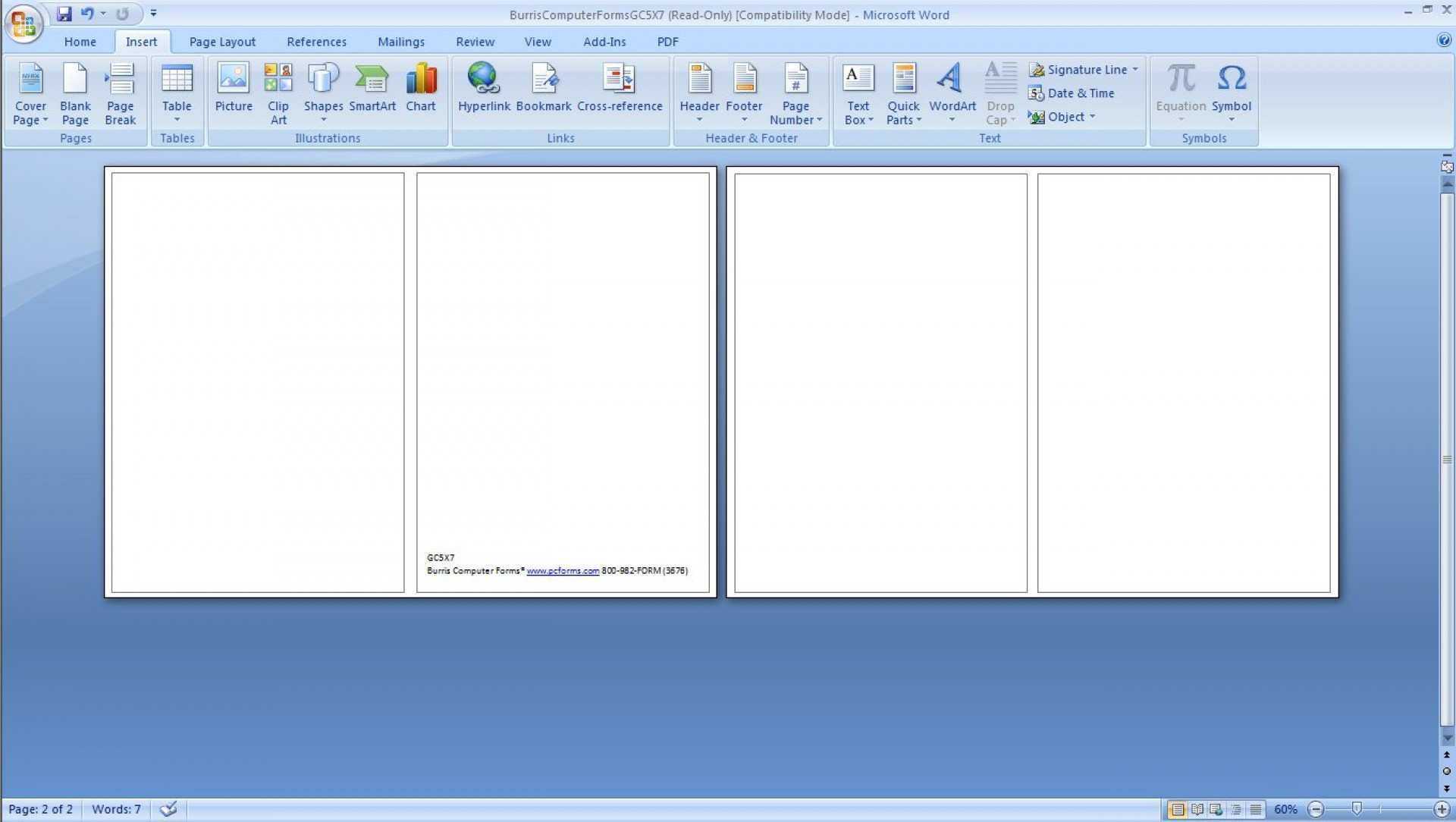Expand the Header dropdown menu
This screenshot has width=1456, height=822.
click(x=699, y=118)
